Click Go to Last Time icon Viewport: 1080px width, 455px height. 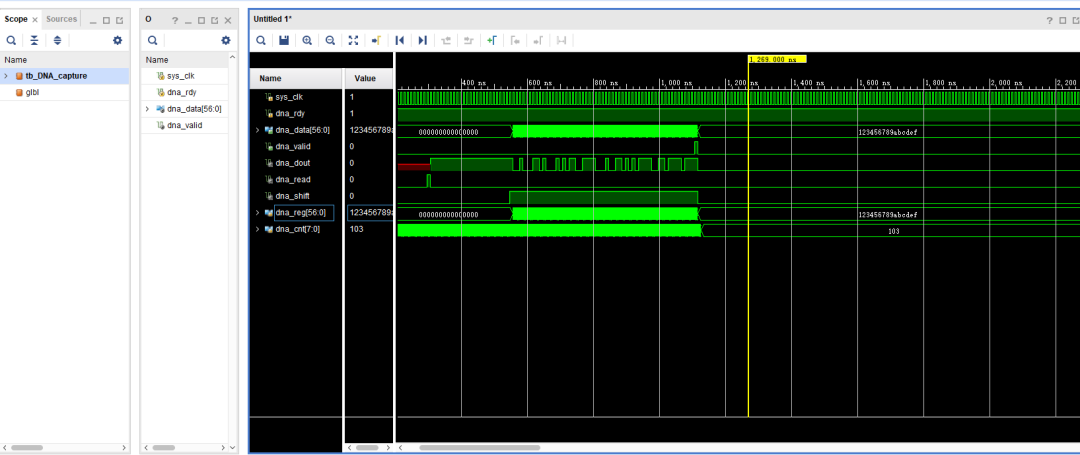click(423, 40)
